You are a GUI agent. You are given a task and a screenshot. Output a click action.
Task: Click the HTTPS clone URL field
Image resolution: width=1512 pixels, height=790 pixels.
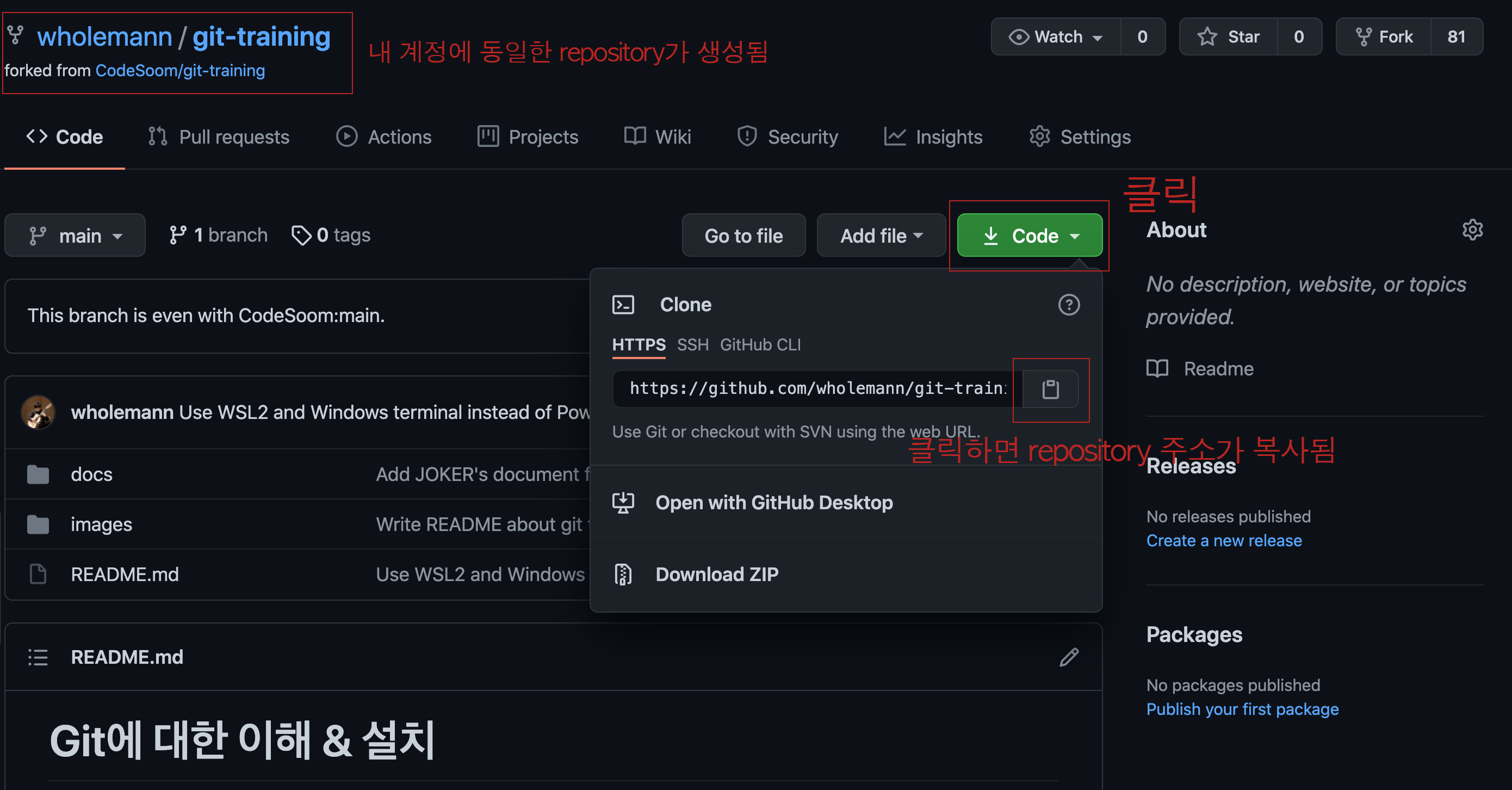[817, 389]
